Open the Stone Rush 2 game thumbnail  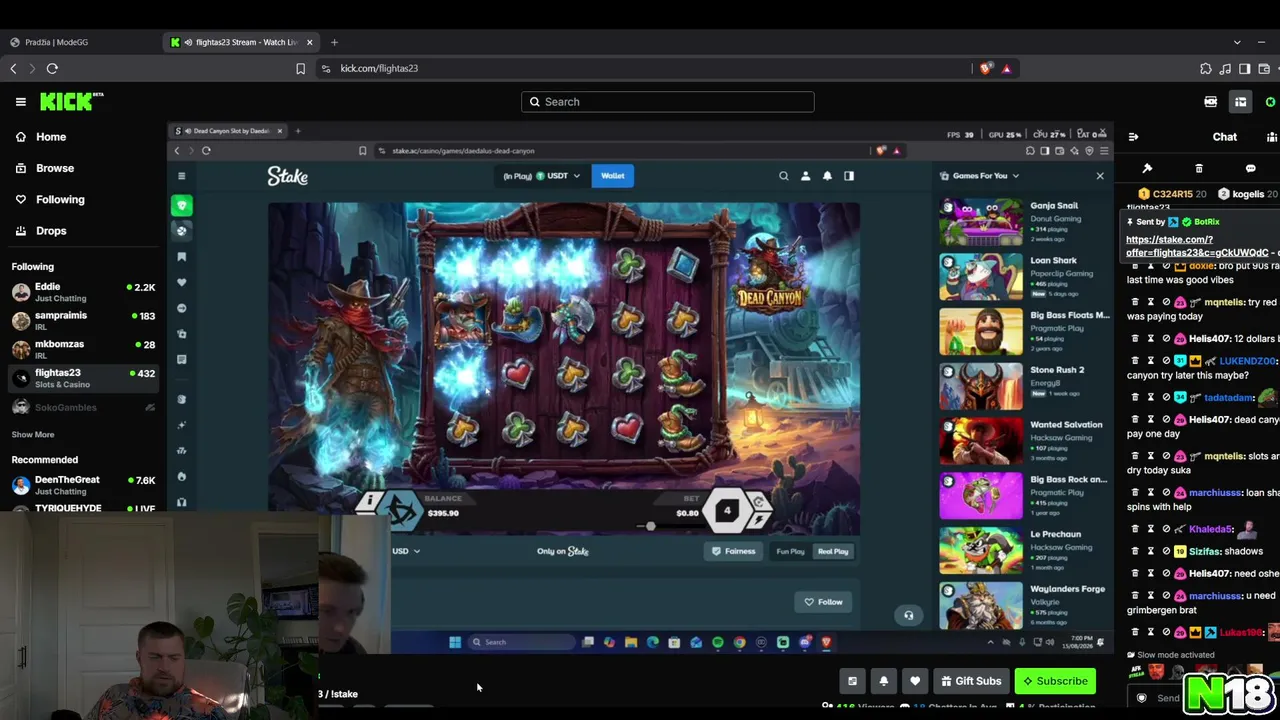coord(980,386)
